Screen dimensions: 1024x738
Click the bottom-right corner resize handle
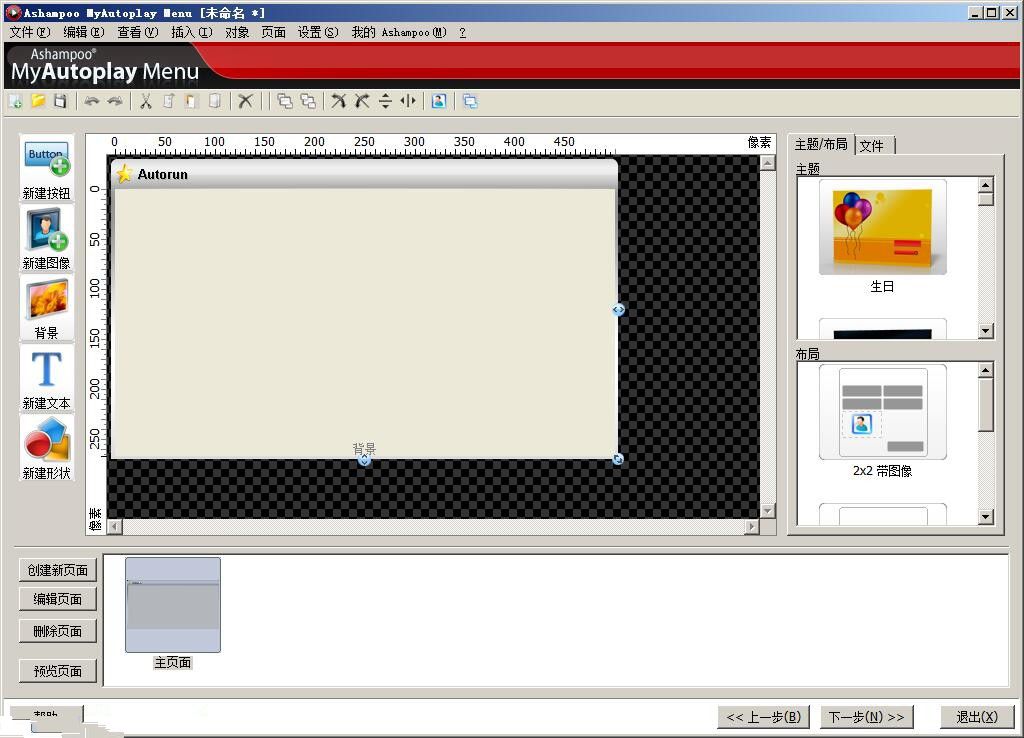(618, 459)
